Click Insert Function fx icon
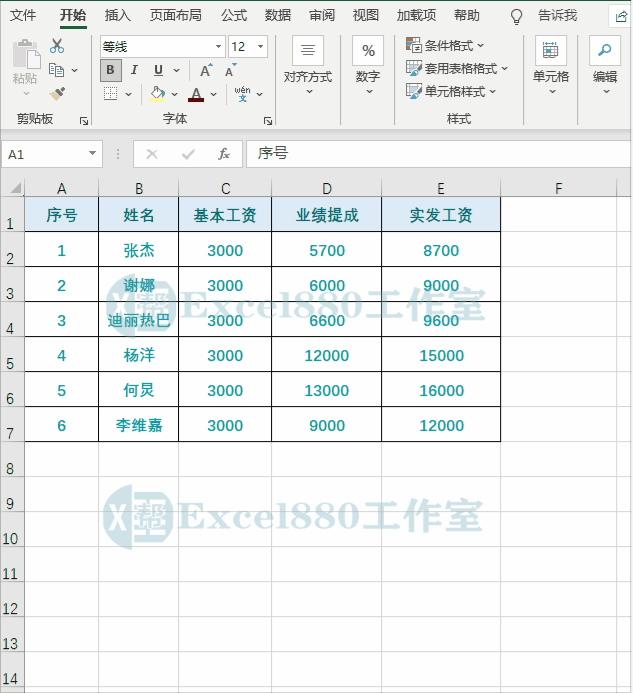Screen dimensions: 633x693 pyautogui.click(x=224, y=154)
